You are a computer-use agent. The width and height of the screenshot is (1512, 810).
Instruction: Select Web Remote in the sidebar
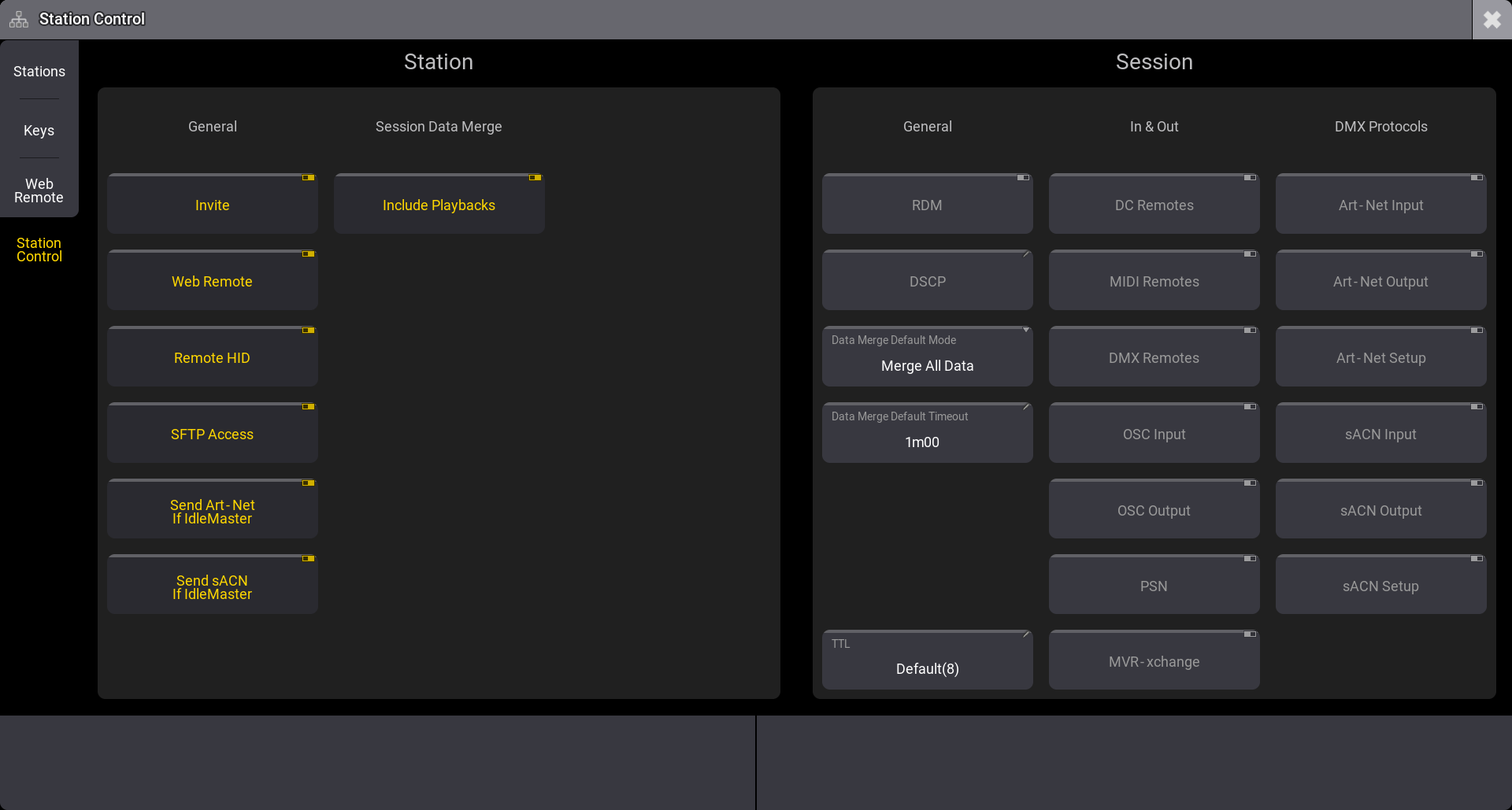[39, 190]
